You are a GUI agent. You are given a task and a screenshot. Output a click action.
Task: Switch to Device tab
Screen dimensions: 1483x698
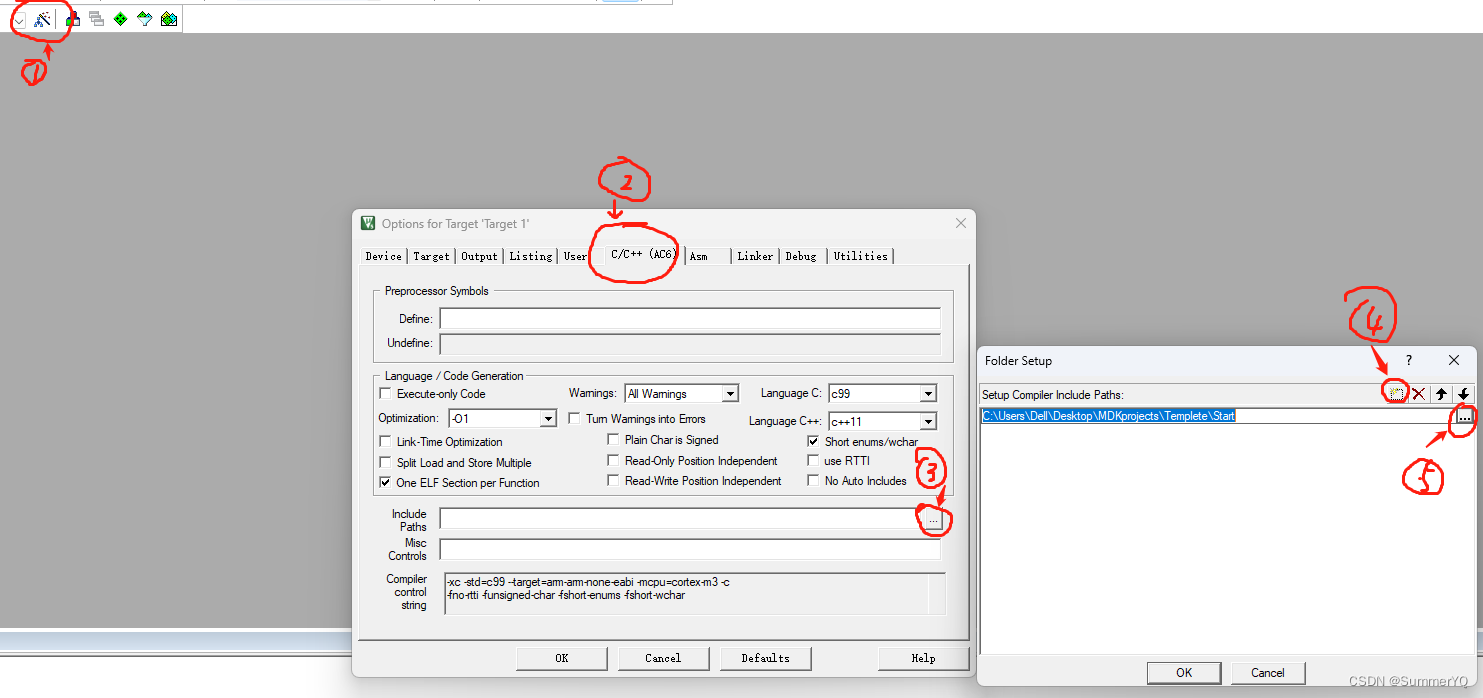[x=384, y=257]
